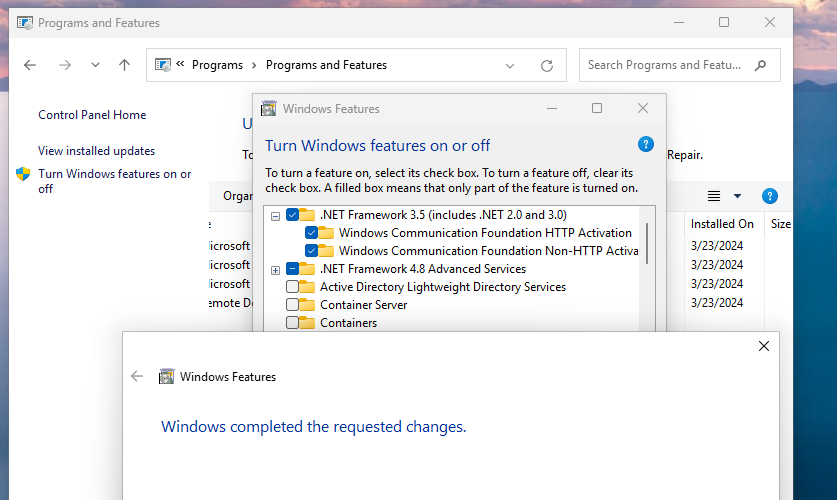The height and width of the screenshot is (500, 837).
Task: Expand .NET Framework 4.8 Advanced Services node
Action: coord(275,270)
